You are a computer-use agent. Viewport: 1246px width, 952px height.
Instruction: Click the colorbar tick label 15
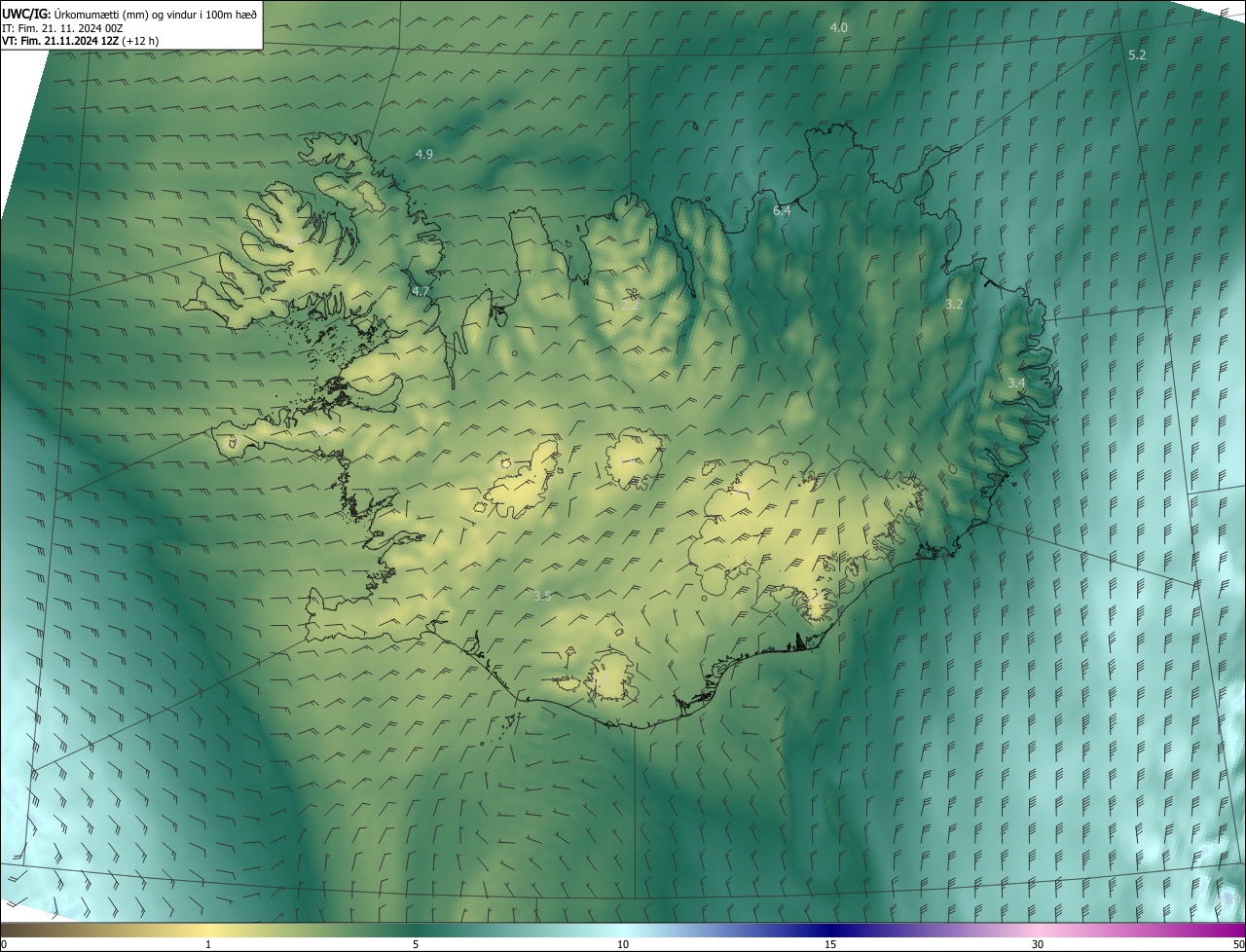pyautogui.click(x=830, y=944)
